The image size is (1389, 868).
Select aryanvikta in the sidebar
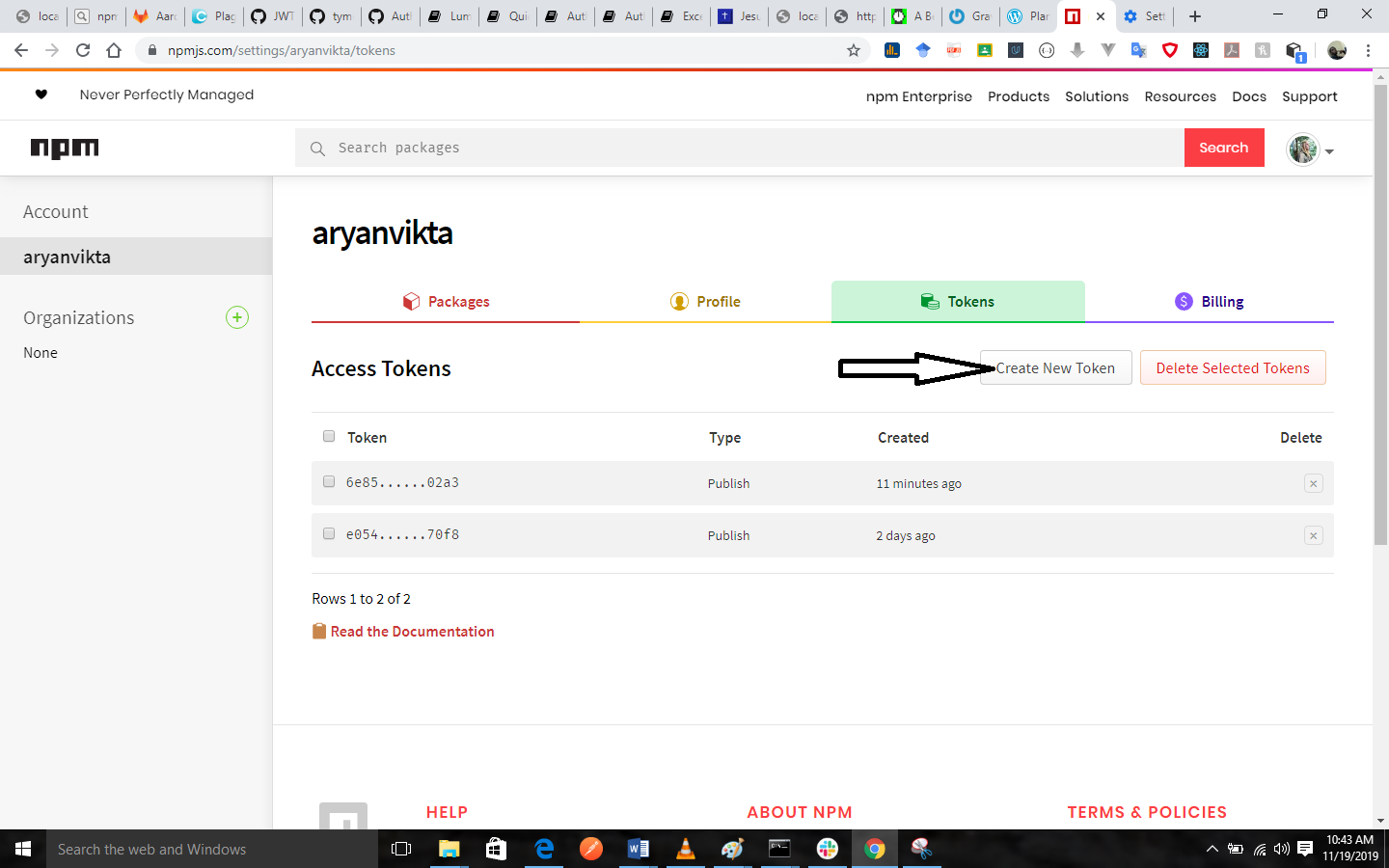point(136,257)
